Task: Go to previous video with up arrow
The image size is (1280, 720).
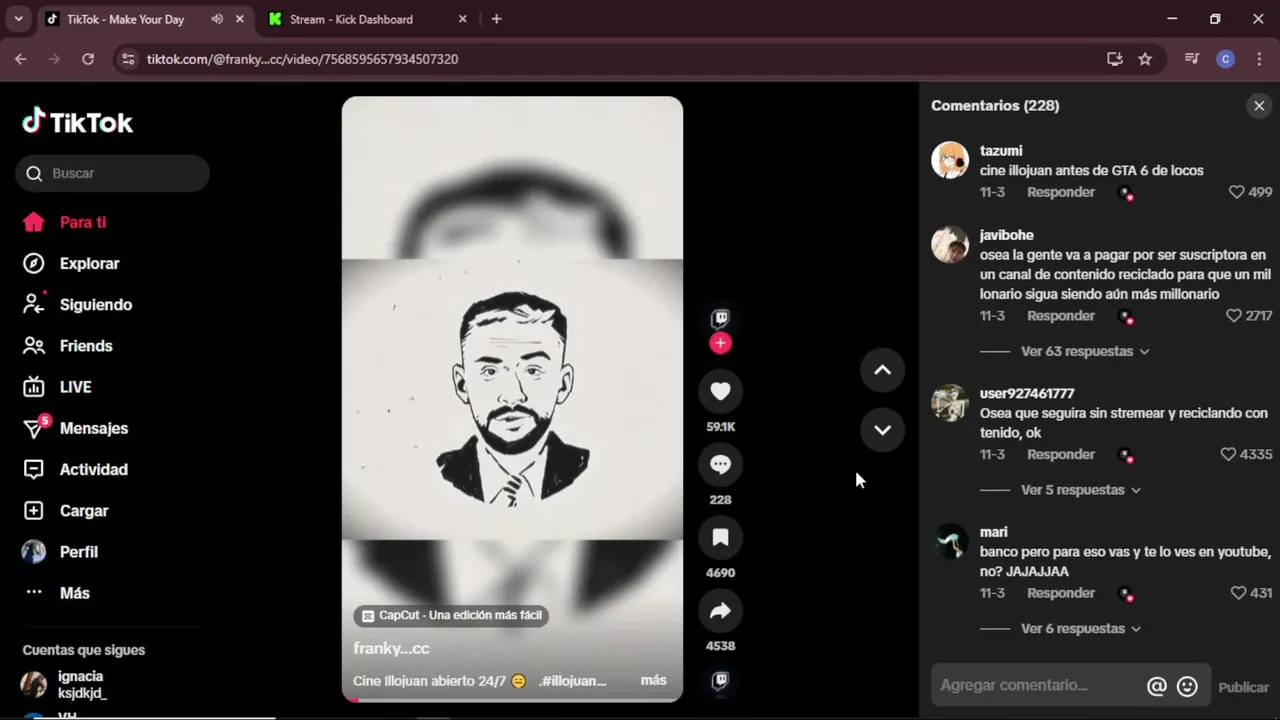Action: (x=882, y=370)
